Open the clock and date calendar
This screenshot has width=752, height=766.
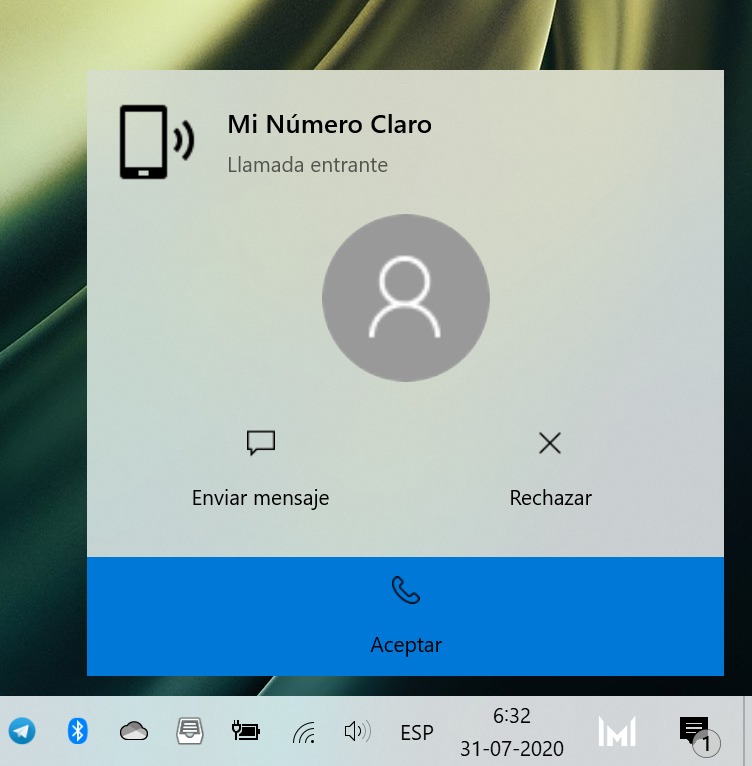coord(512,732)
